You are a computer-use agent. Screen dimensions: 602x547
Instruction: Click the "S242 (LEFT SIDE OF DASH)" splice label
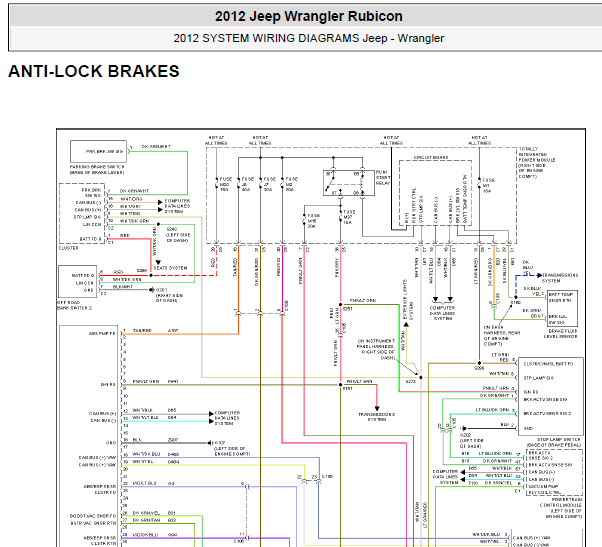(x=178, y=235)
